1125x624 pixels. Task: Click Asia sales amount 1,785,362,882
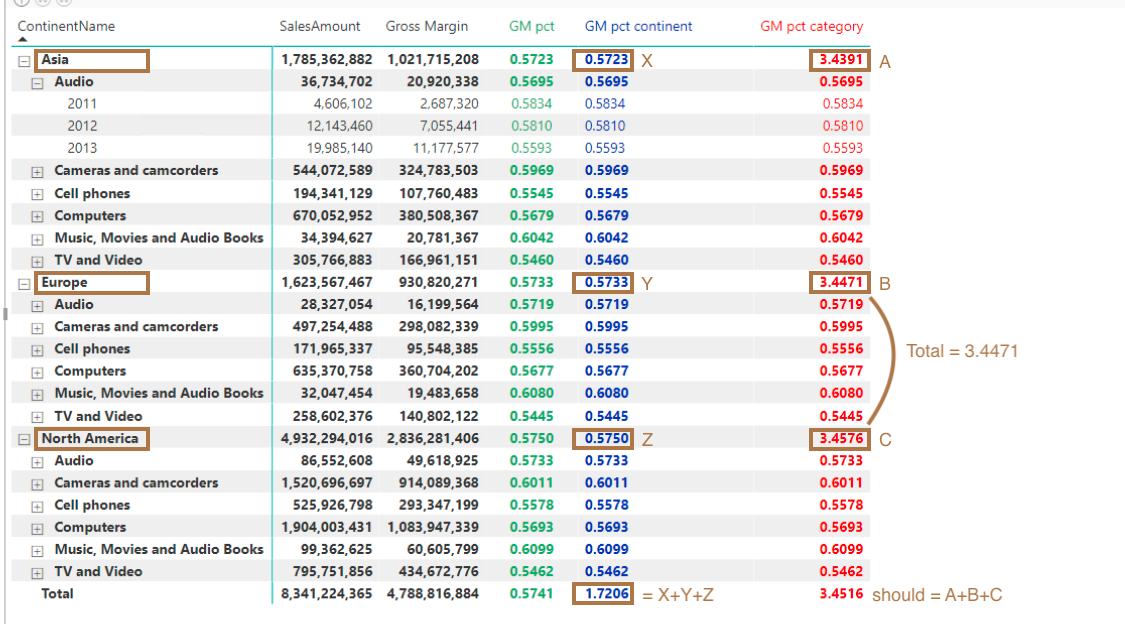click(x=326, y=60)
